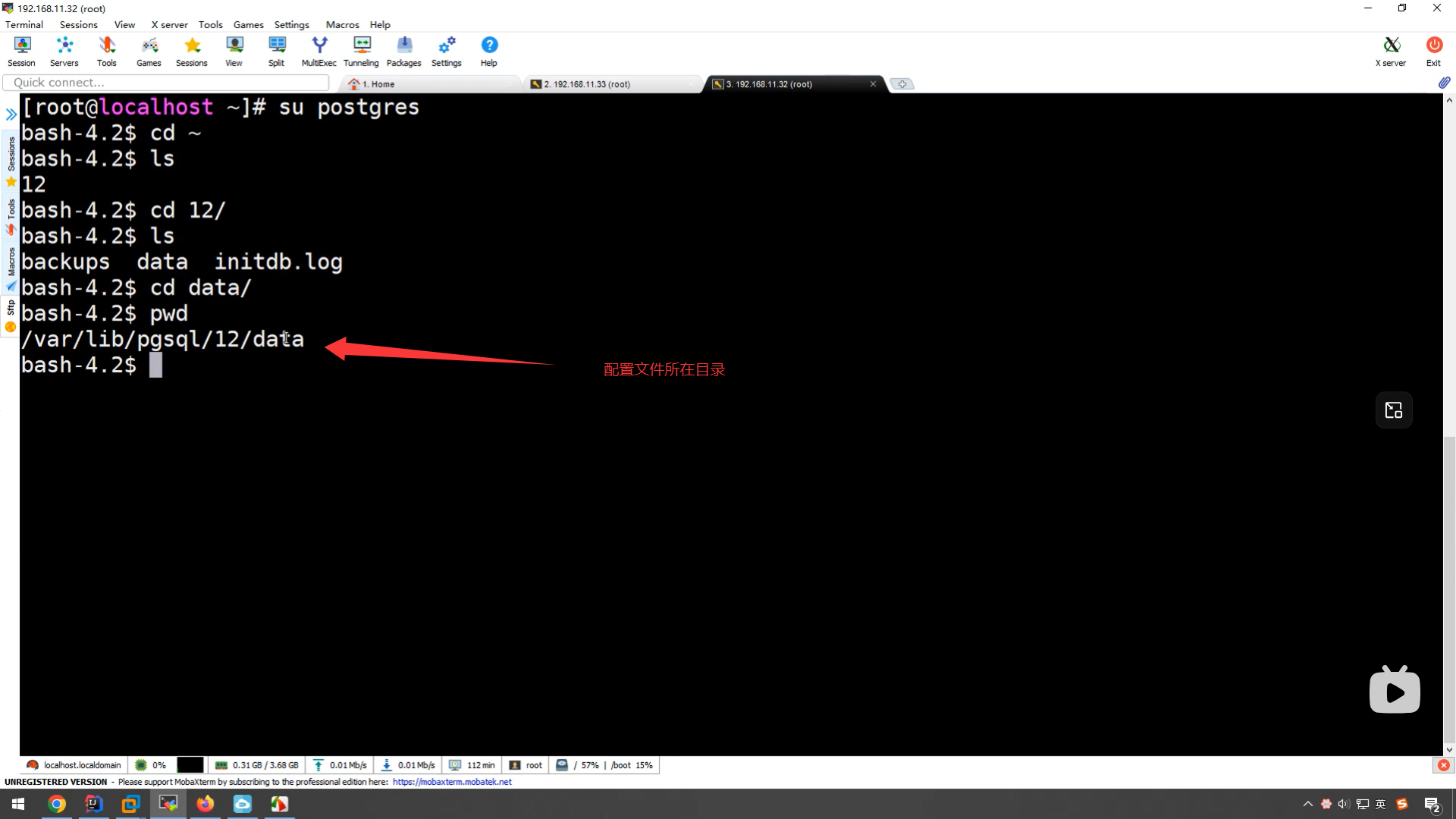Expand the collapsed sidebar with double chevron
The width and height of the screenshot is (1456, 819).
point(11,115)
